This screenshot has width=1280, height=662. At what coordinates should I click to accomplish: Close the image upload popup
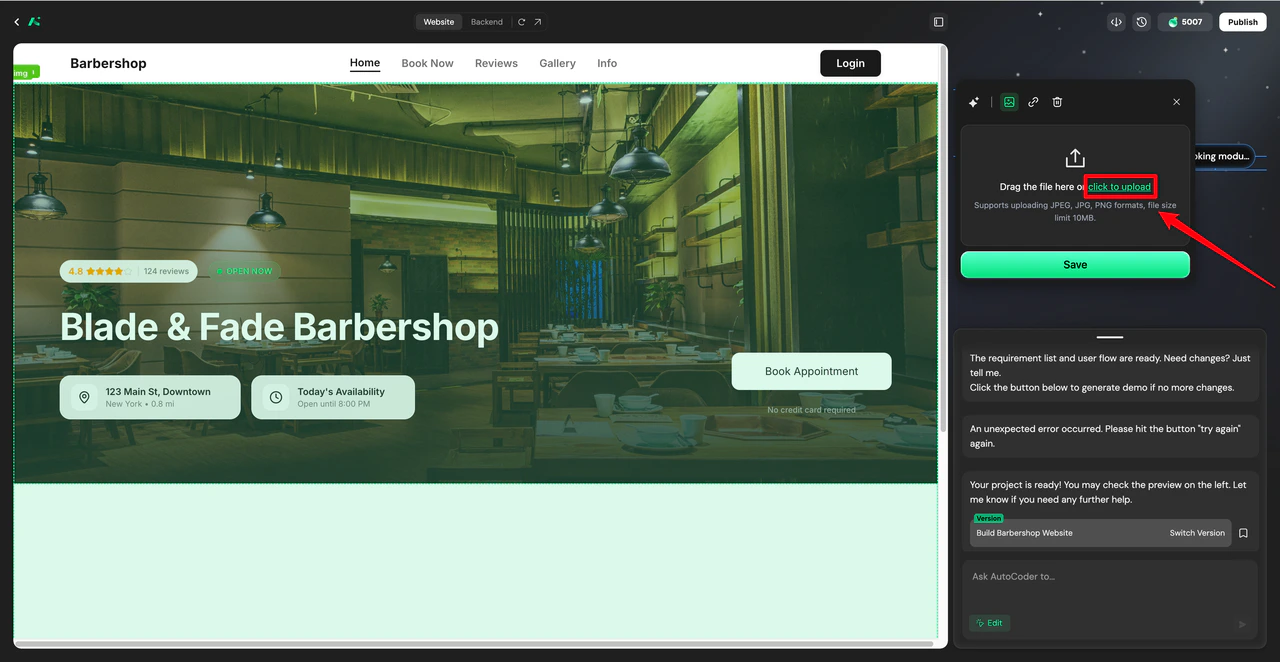(1176, 102)
